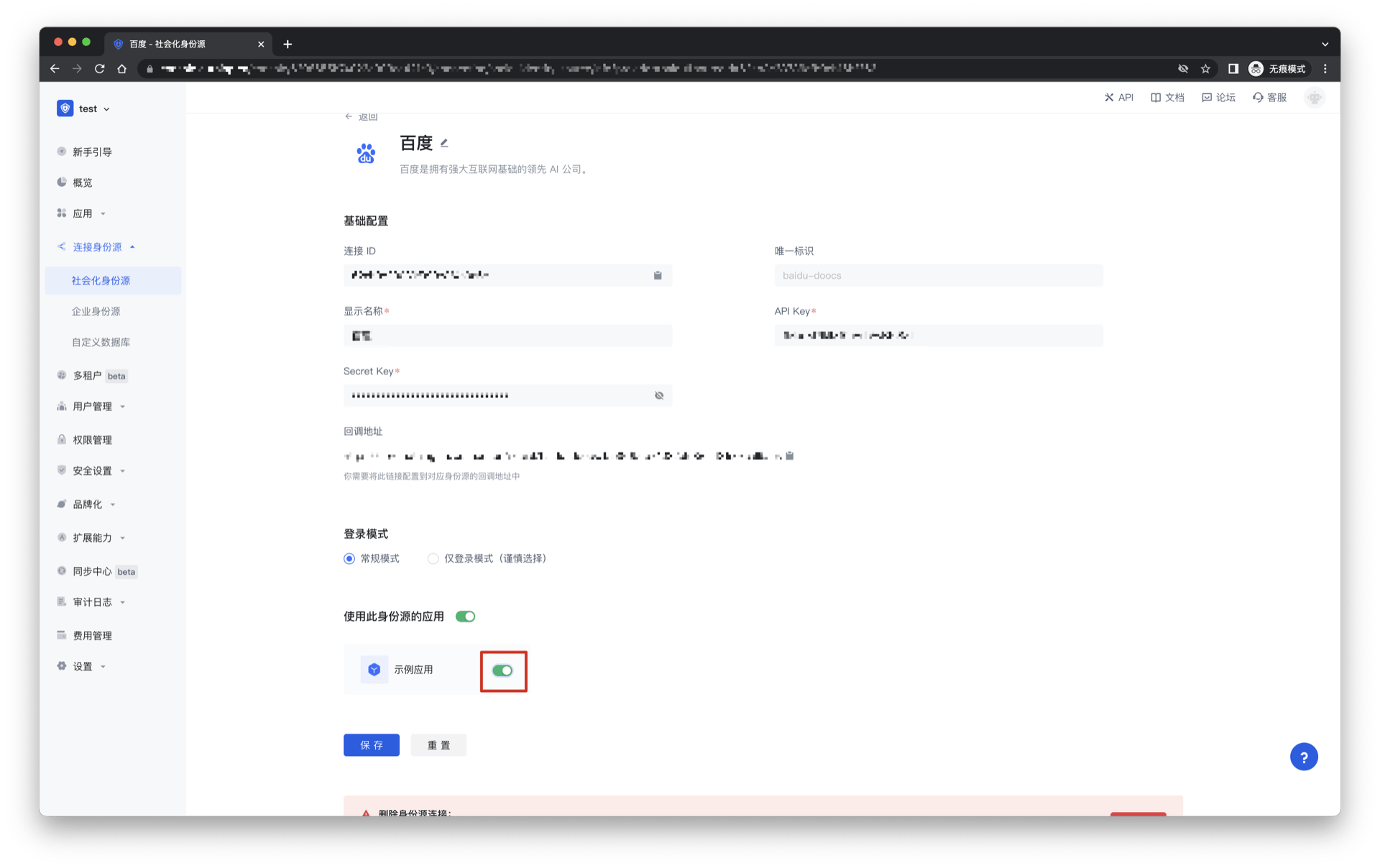Viewport: 1380px width, 868px height.
Task: Copy the callback URL with clipboard icon
Action: coord(790,456)
